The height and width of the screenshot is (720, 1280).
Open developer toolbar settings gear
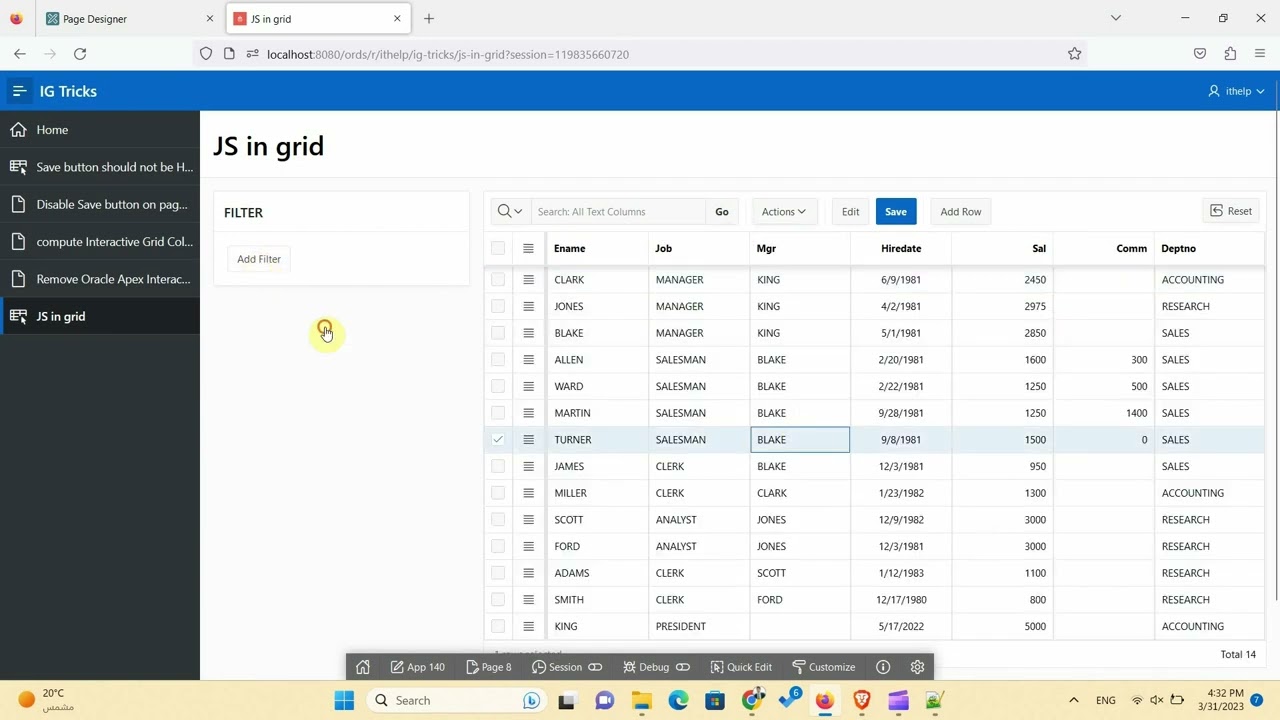tap(917, 667)
